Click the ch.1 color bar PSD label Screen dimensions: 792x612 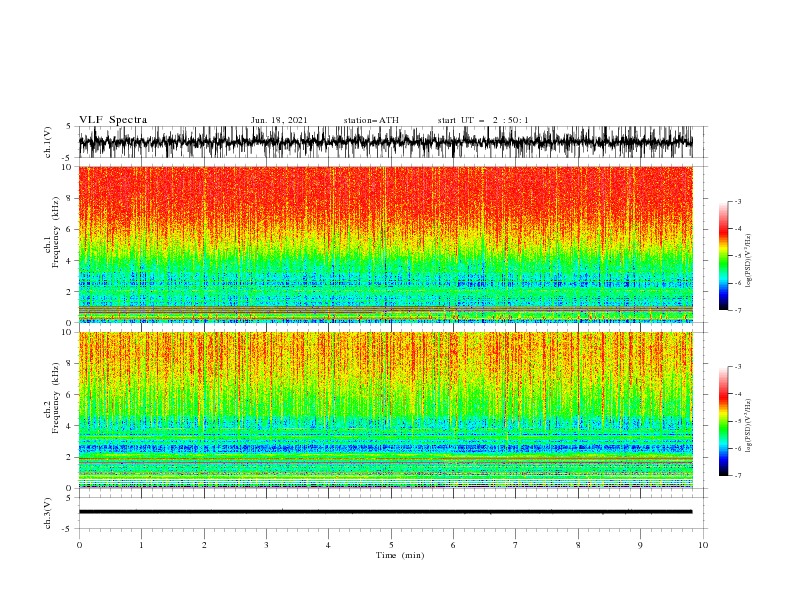[x=748, y=261]
